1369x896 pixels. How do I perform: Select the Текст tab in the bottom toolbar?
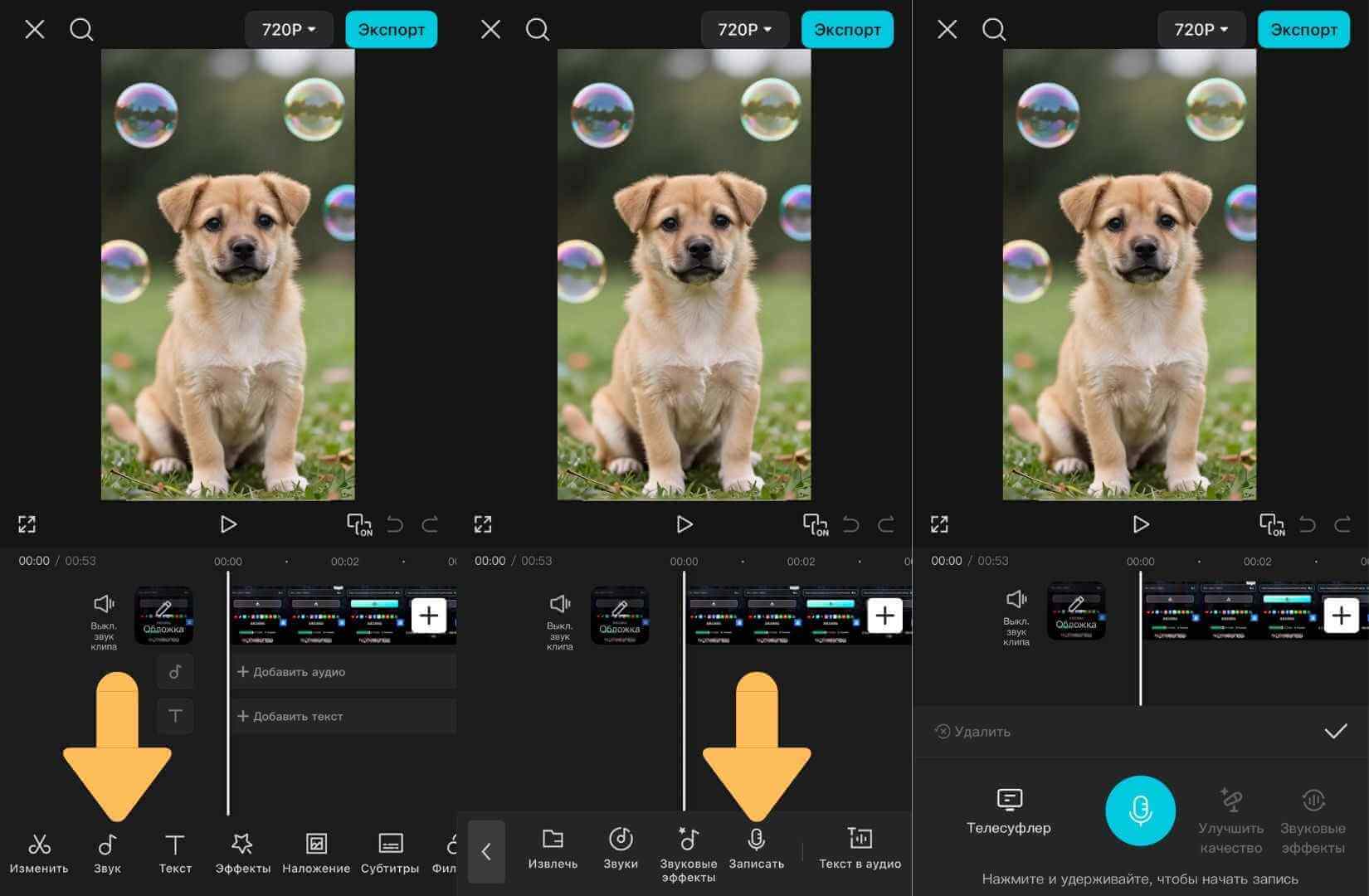click(175, 853)
